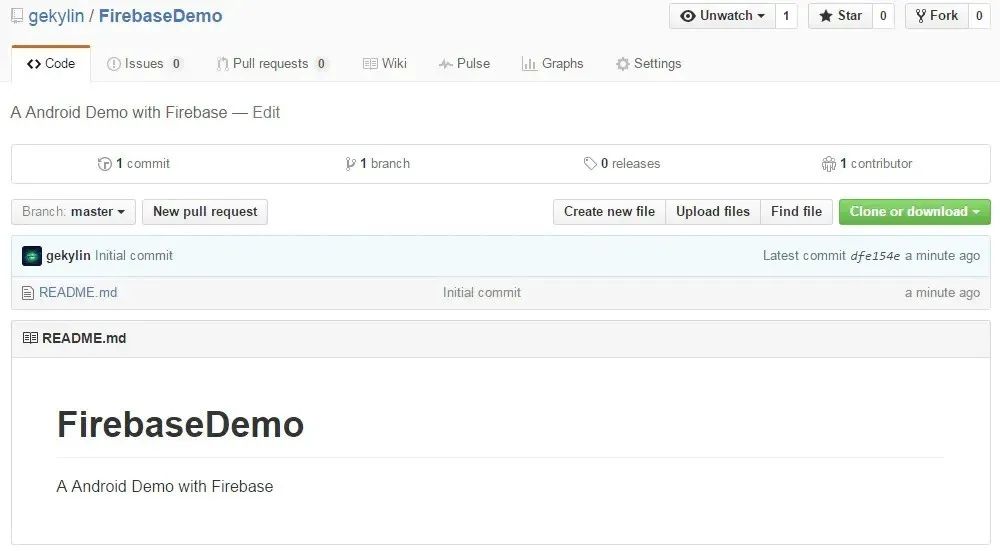Click 'a minute ago' in README.md row
The height and width of the screenshot is (551, 1000).
point(942,293)
